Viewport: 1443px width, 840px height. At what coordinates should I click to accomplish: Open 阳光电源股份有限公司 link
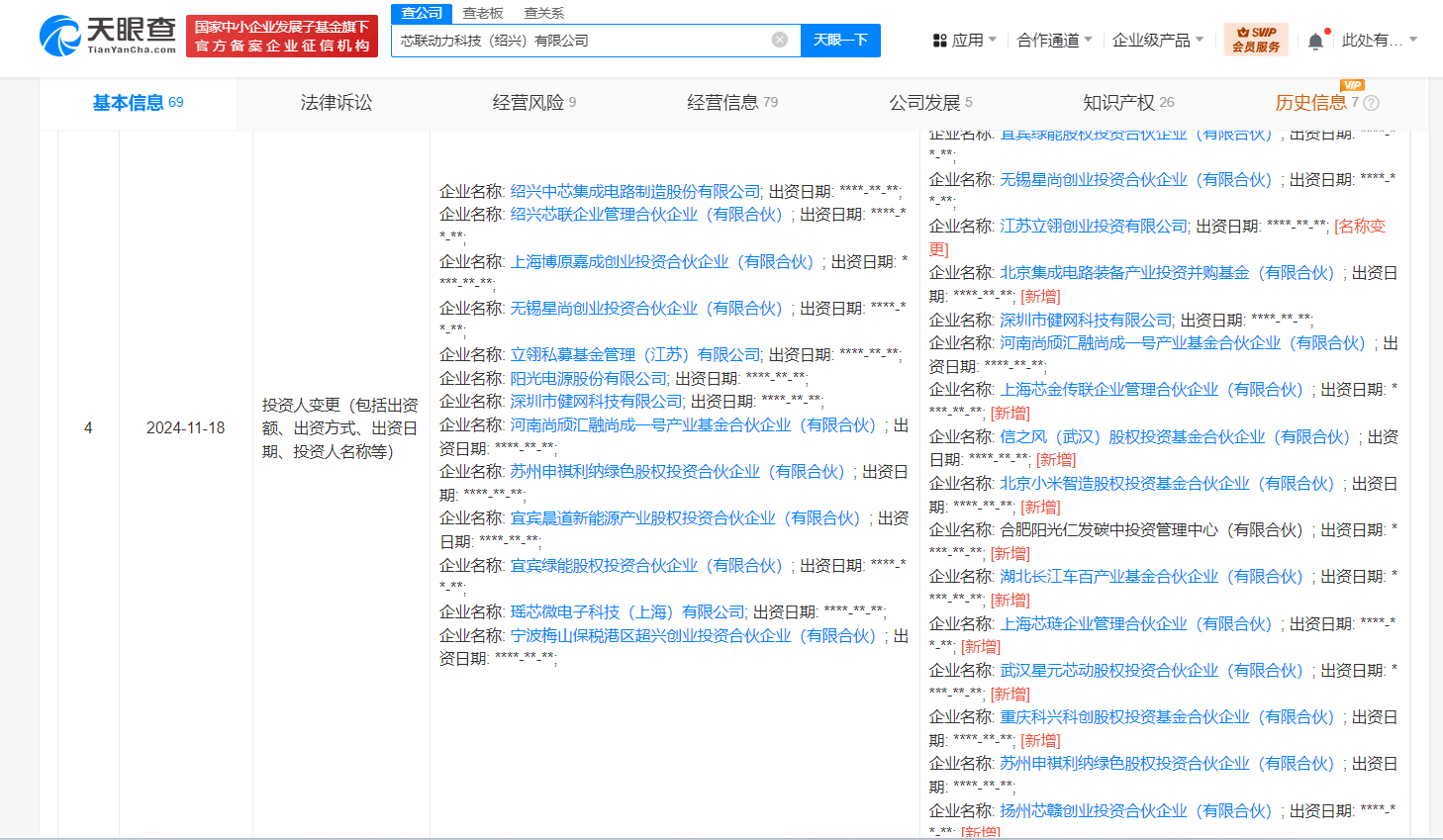coord(589,379)
